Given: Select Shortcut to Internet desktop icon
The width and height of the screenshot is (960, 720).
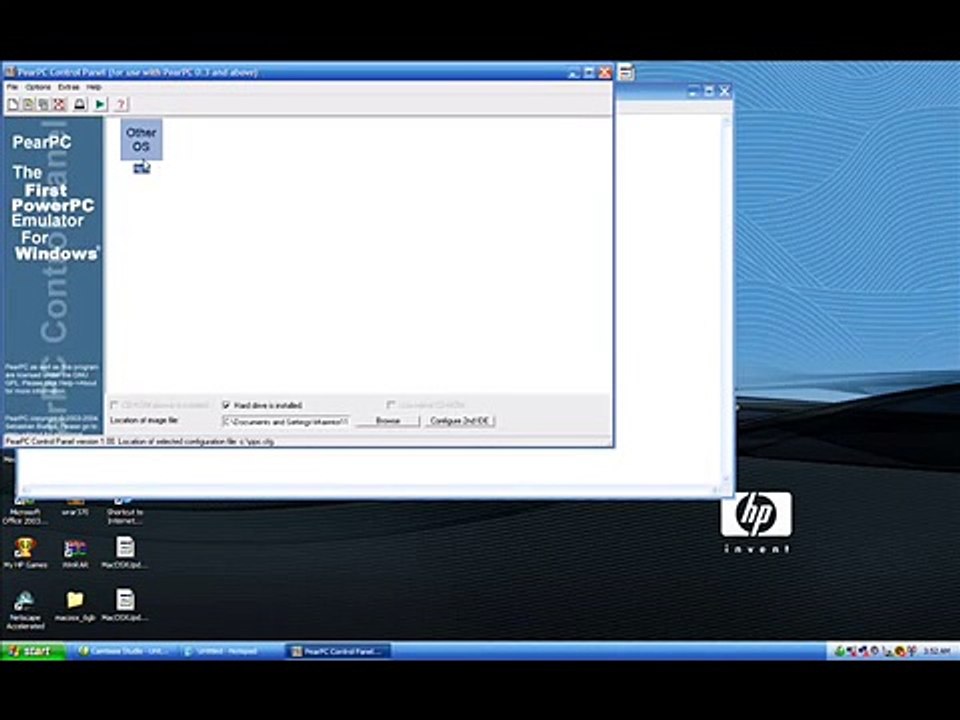Looking at the screenshot, I should coord(125,512).
